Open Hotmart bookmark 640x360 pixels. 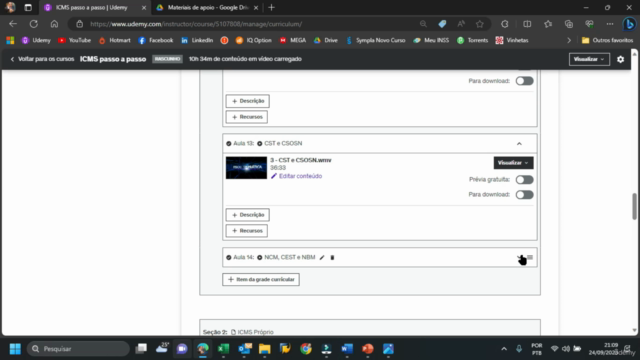(115, 40)
